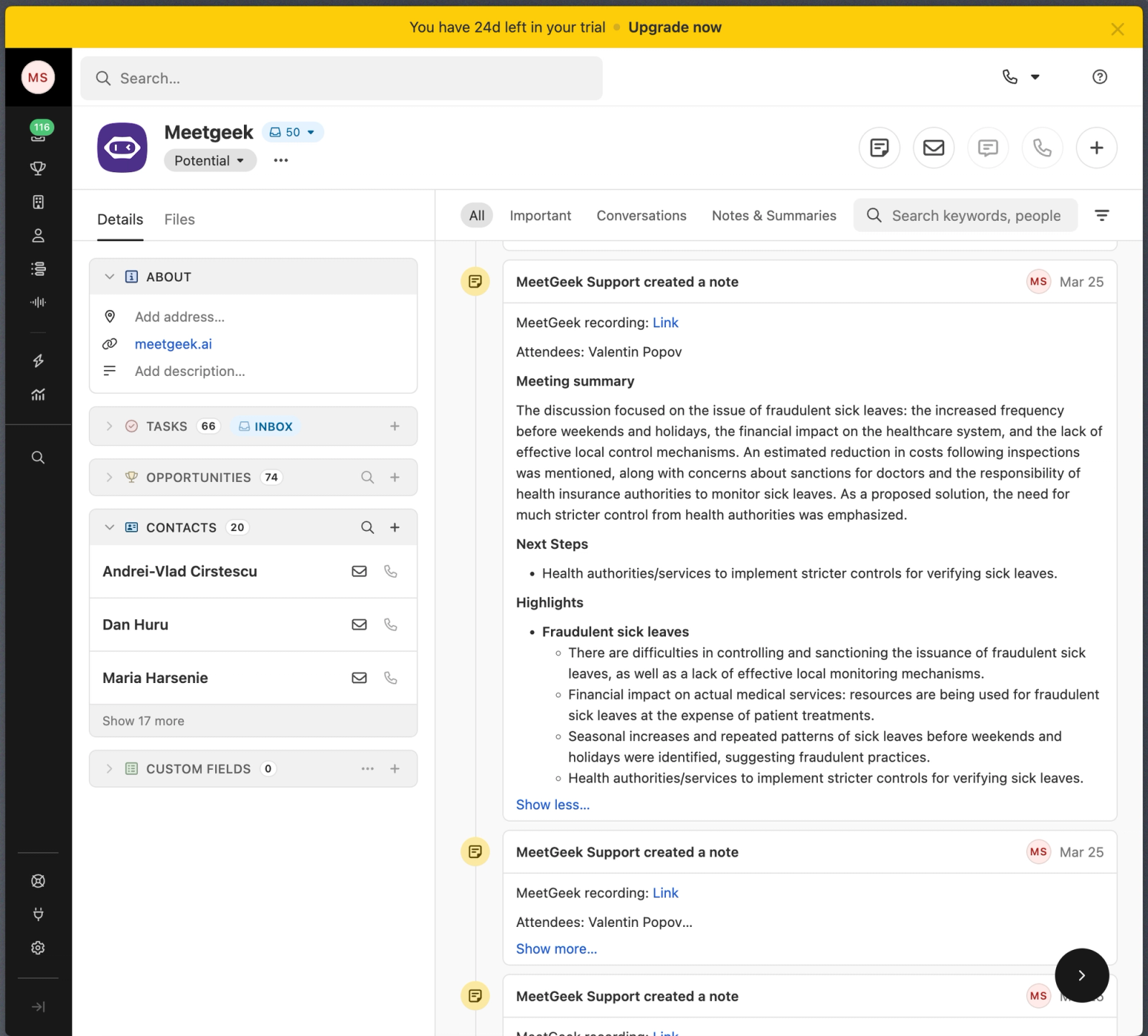Call Meetgeek with the header phone button
This screenshot has width=1148, height=1036.
tap(1043, 148)
